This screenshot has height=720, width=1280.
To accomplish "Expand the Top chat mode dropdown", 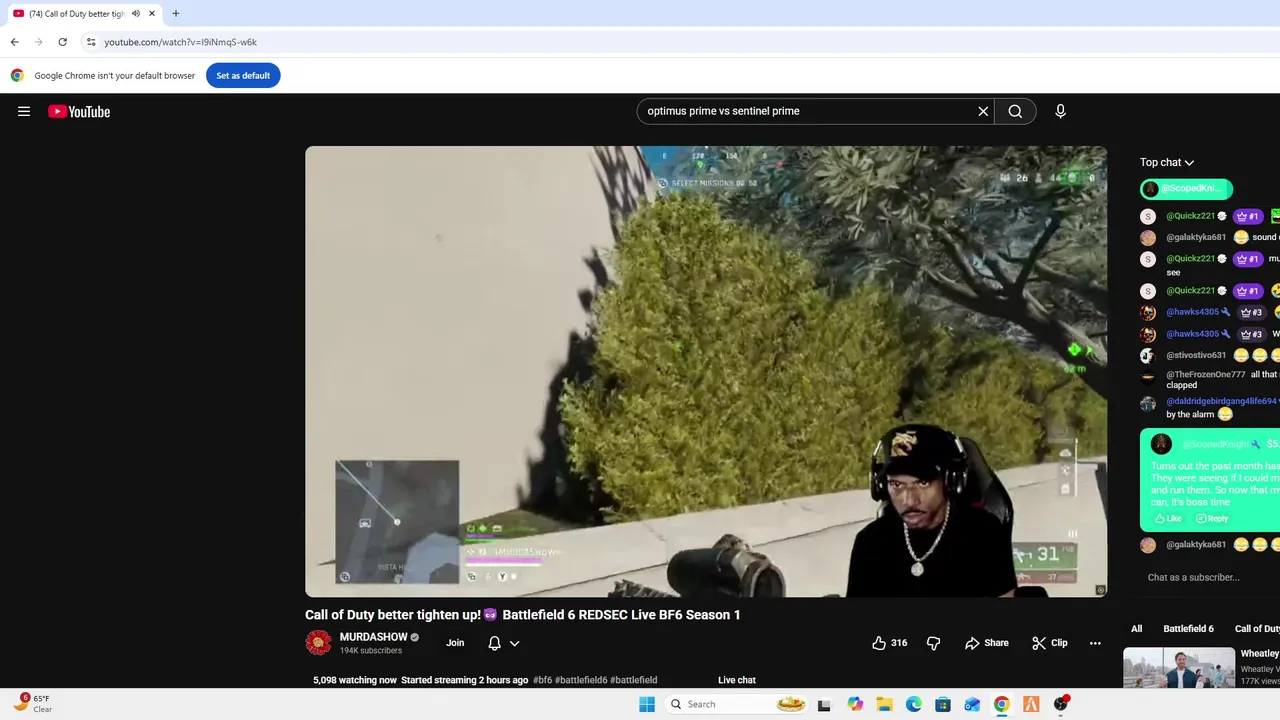I will click(1166, 162).
